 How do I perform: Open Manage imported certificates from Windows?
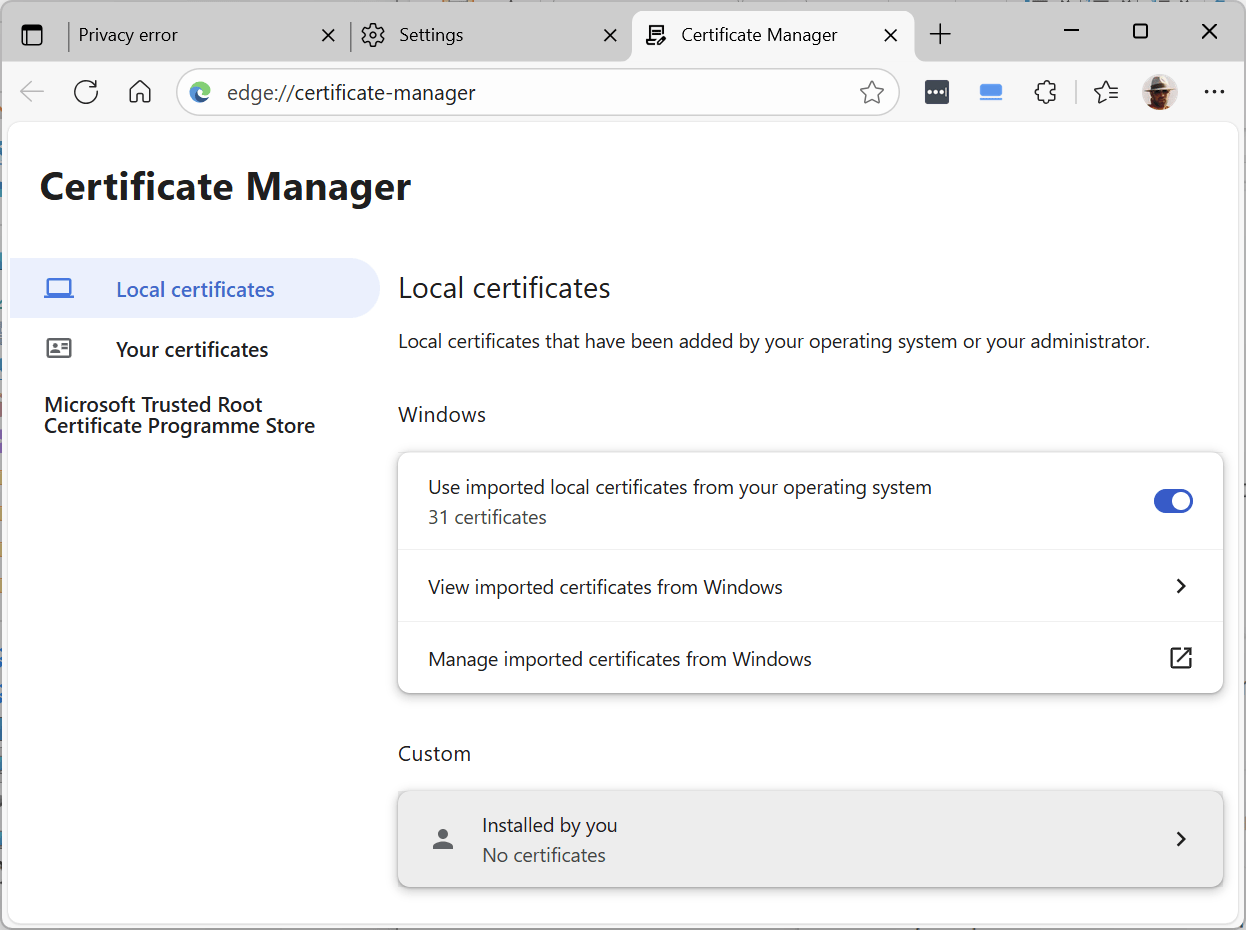click(810, 659)
